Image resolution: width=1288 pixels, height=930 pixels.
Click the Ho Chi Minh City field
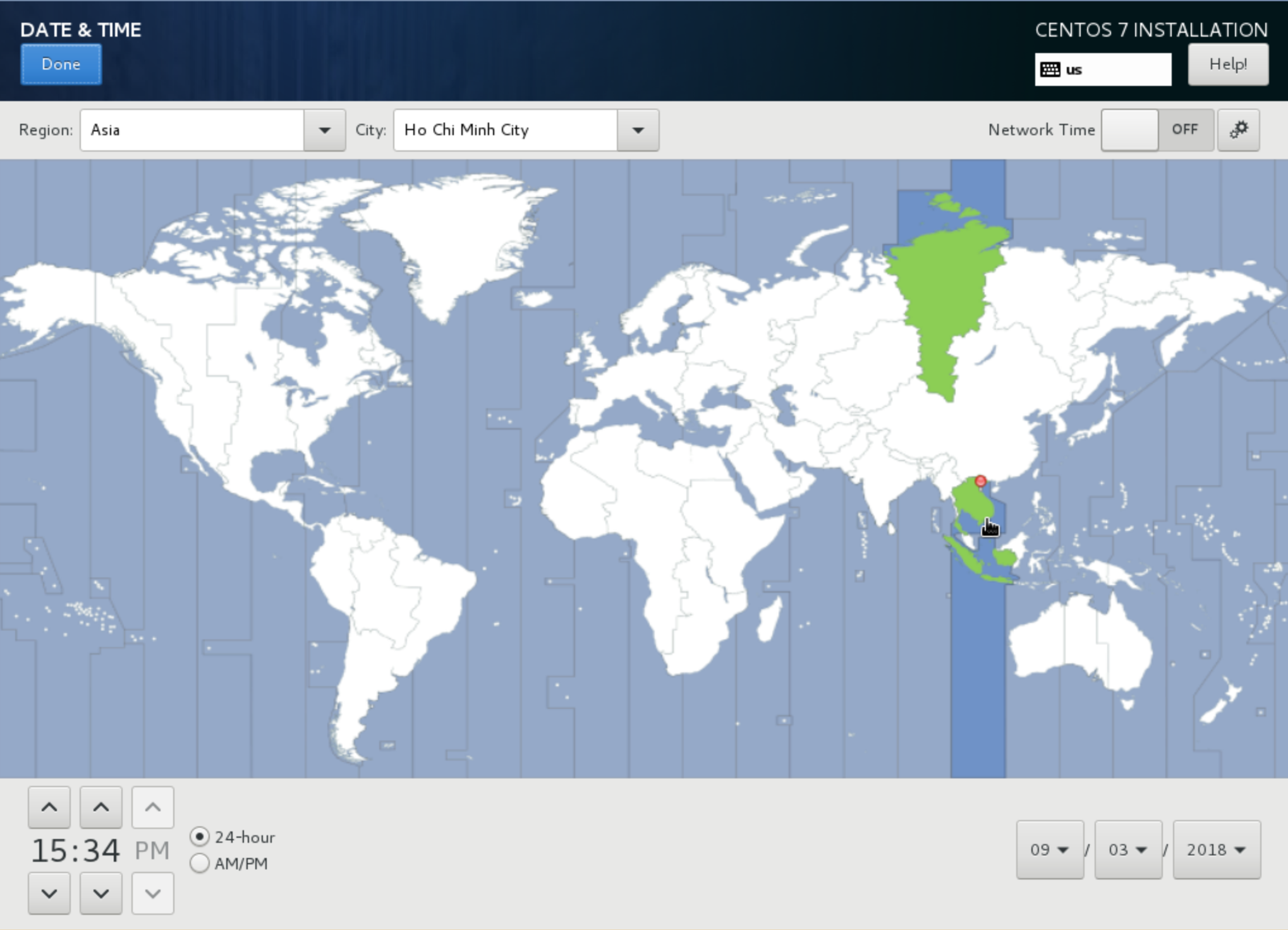[x=506, y=130]
